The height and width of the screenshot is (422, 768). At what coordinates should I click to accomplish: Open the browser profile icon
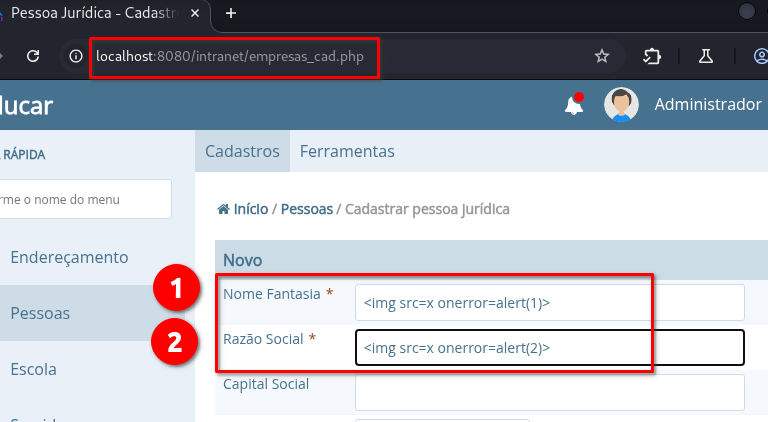pyautogui.click(x=761, y=56)
